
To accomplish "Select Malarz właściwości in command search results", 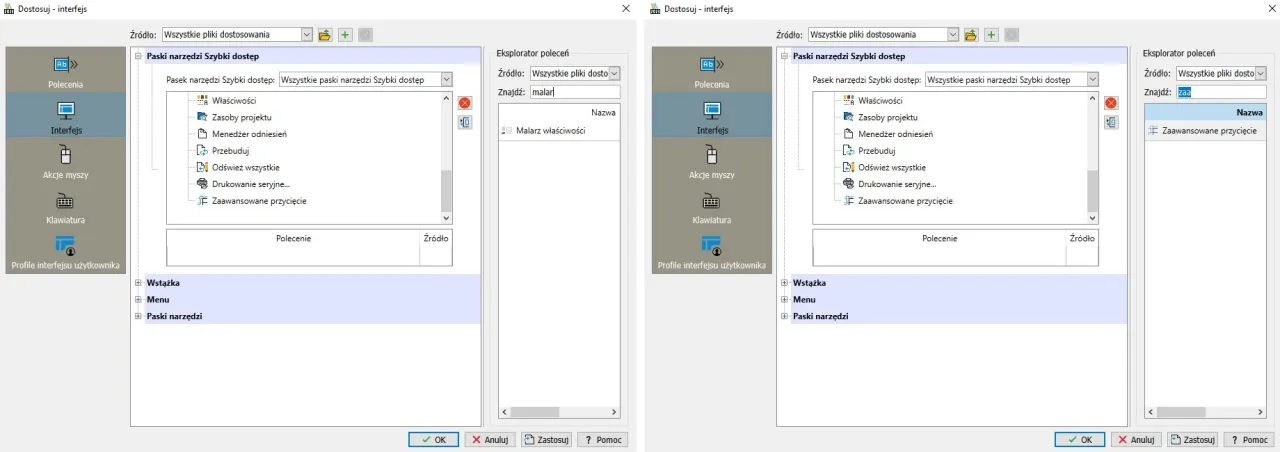I will [x=550, y=131].
